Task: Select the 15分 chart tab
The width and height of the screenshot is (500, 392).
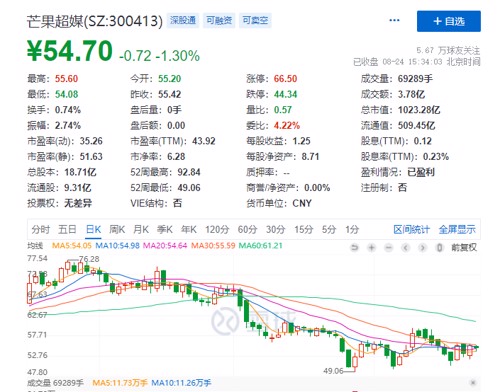Action: click(303, 229)
